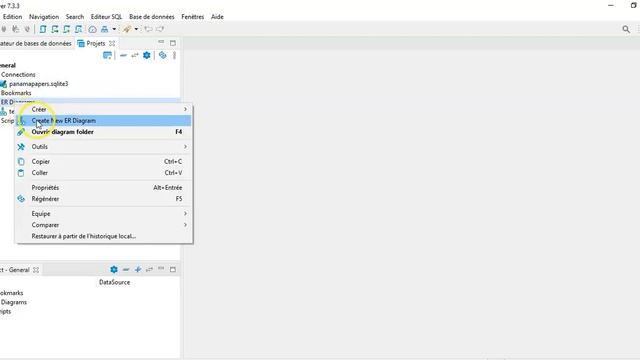Open the Edition menu
The width and height of the screenshot is (640, 360).
pos(12,17)
